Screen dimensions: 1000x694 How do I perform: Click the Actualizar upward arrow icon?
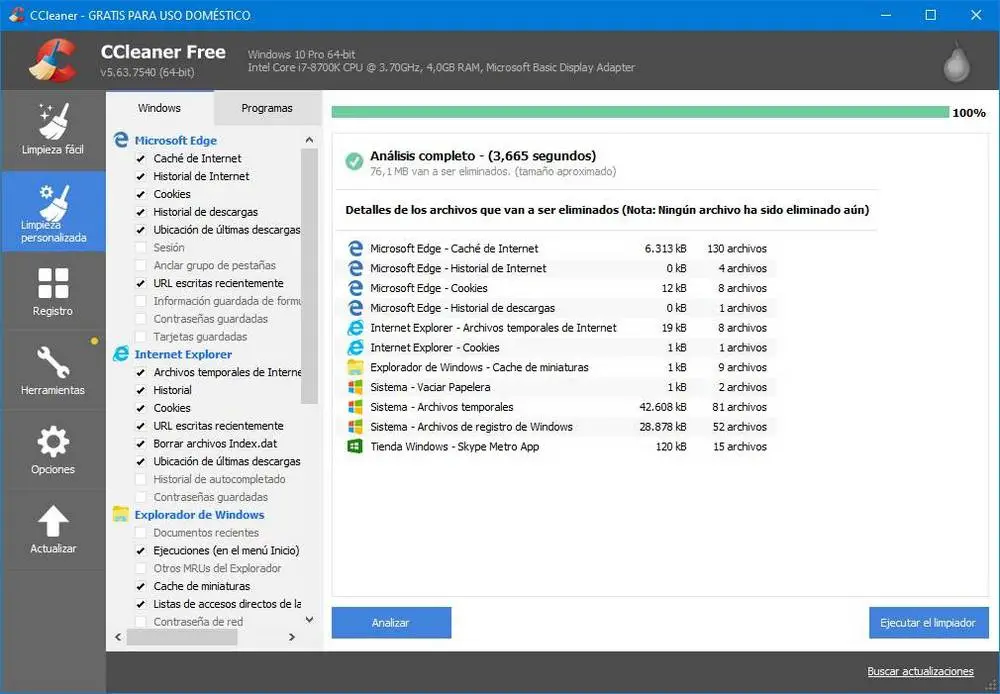click(53, 520)
